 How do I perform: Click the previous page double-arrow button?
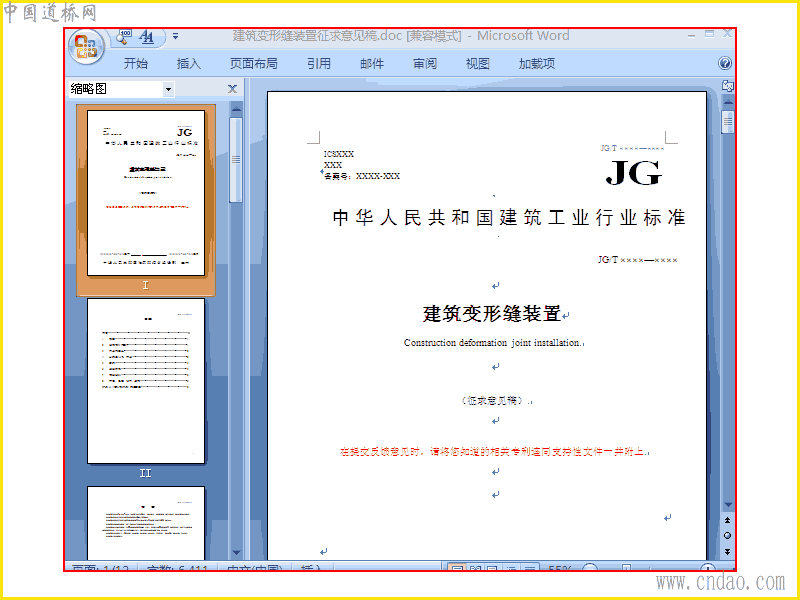[728, 520]
